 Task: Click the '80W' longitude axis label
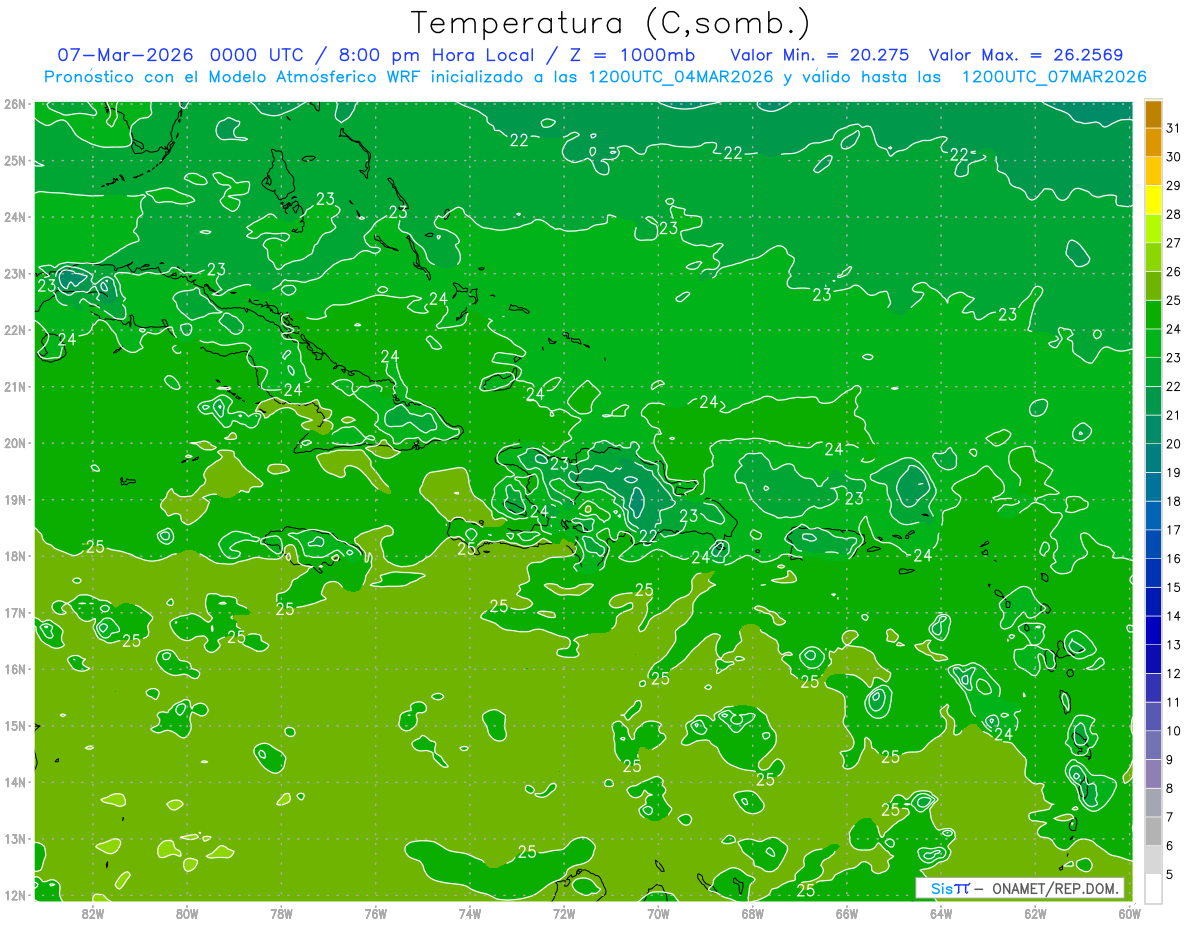(x=187, y=913)
